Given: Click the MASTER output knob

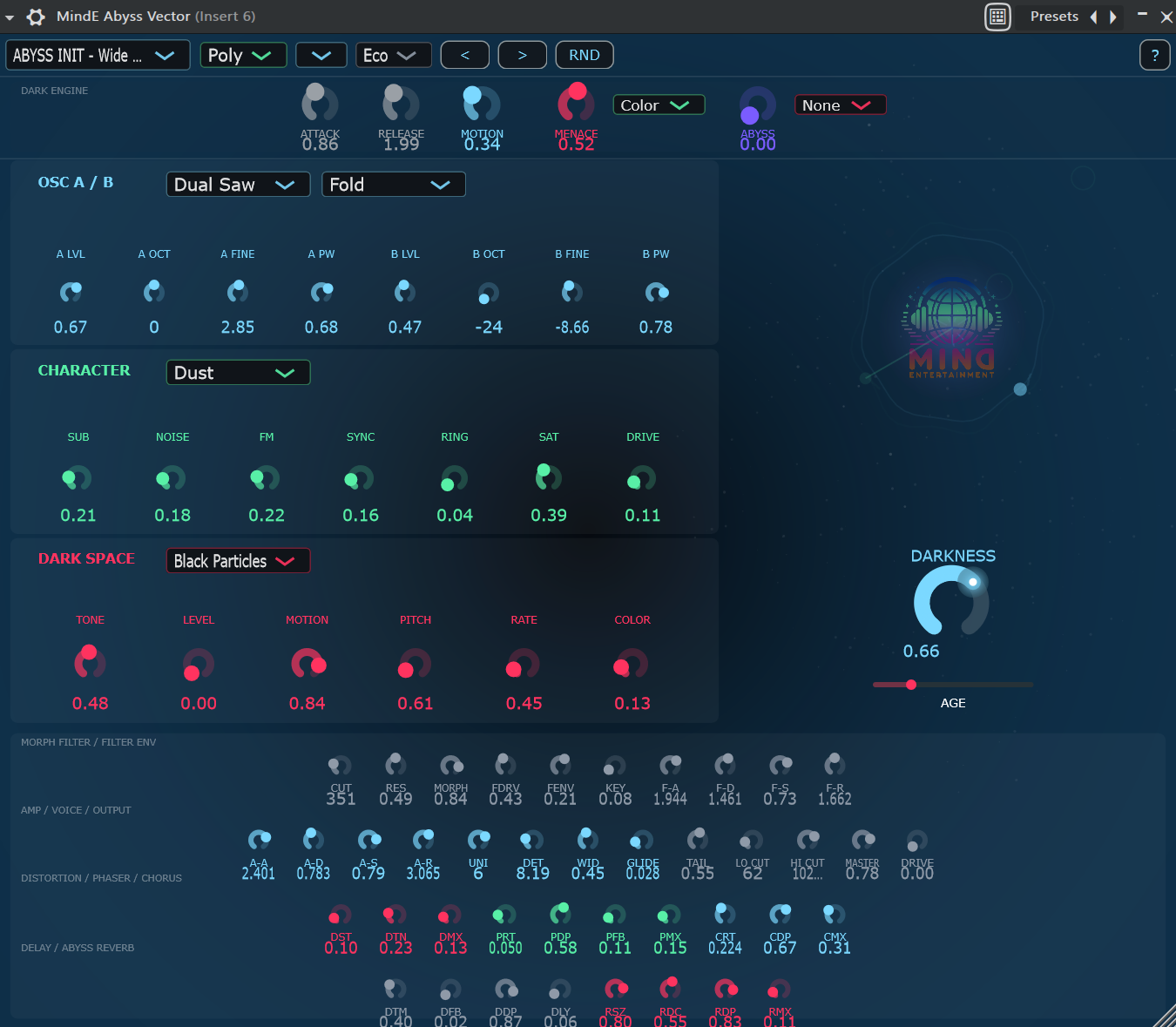Looking at the screenshot, I should pyautogui.click(x=862, y=840).
